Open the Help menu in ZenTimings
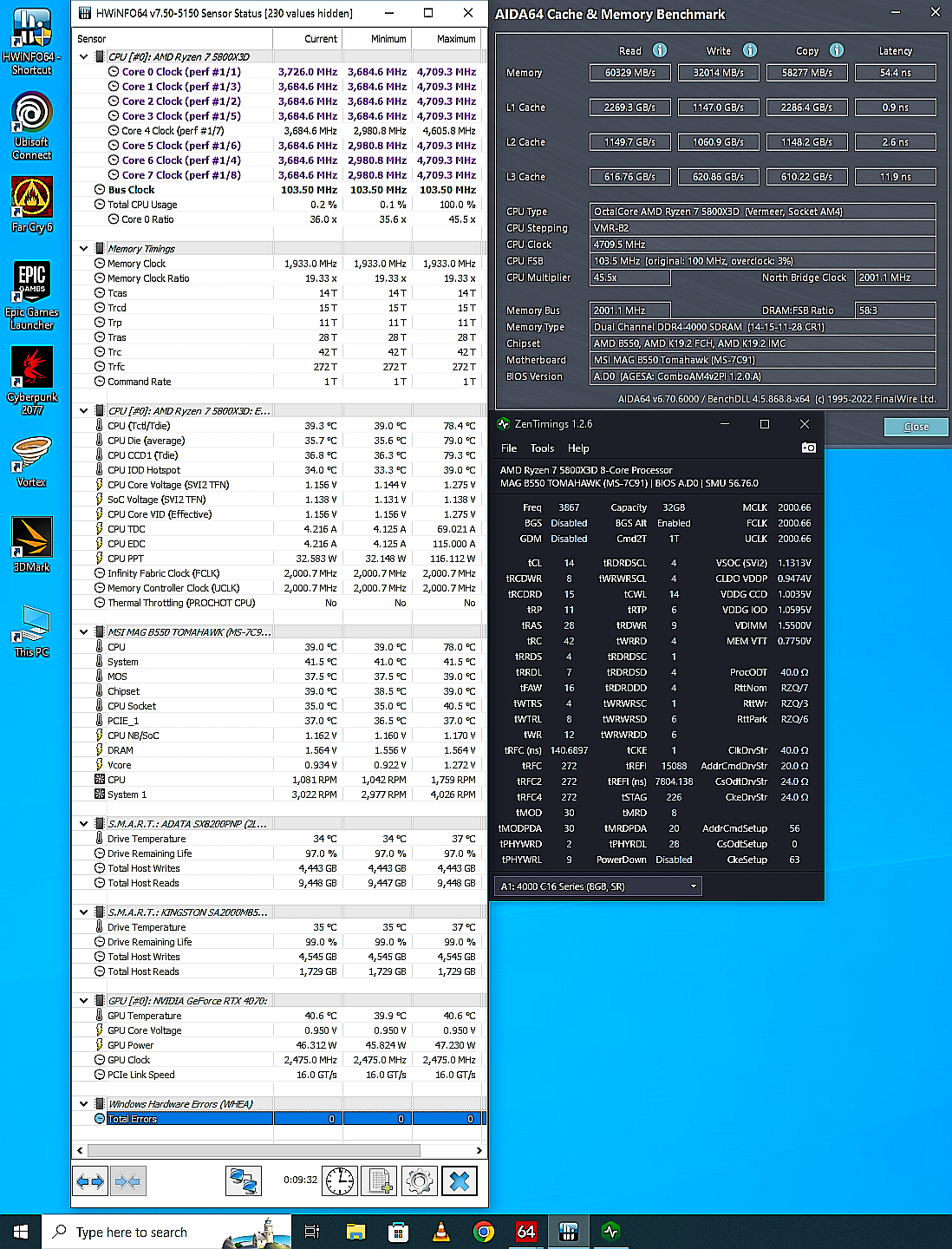The height and width of the screenshot is (1249, 952). coord(578,448)
